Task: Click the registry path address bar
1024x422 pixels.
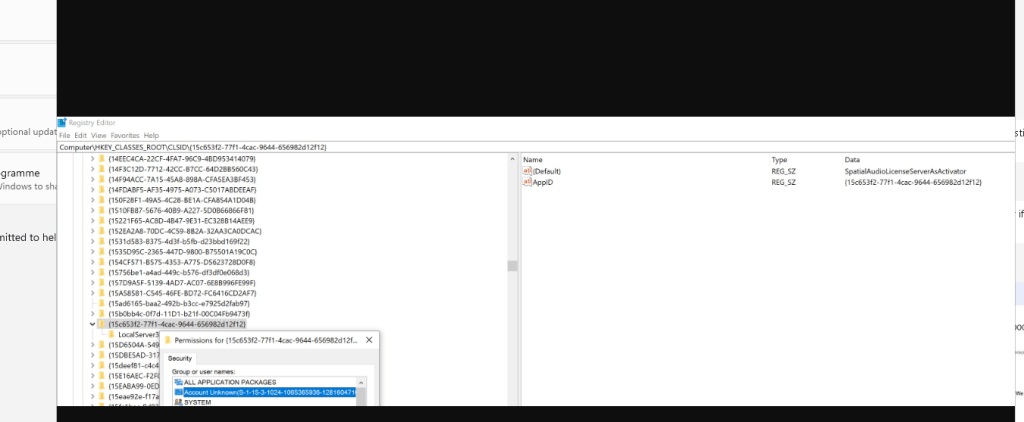Action: (536, 147)
